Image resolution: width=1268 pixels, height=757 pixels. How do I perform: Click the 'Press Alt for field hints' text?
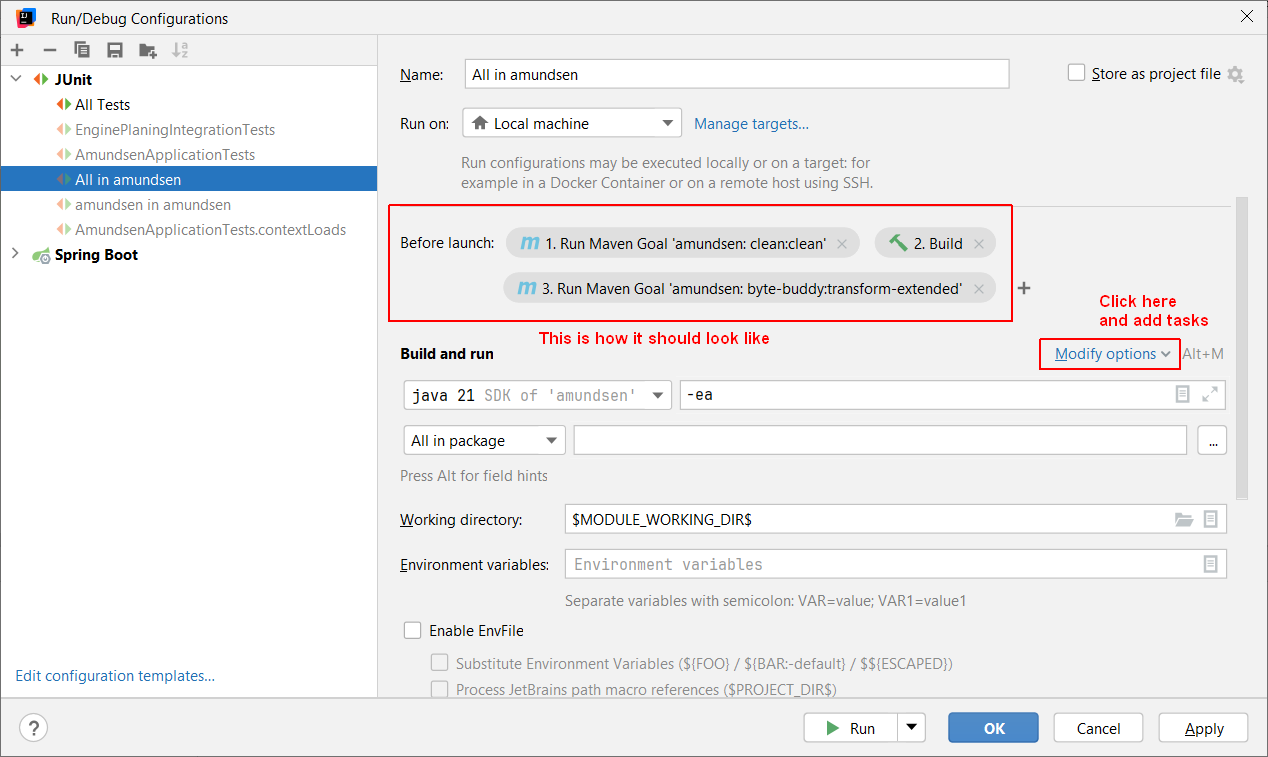(x=474, y=476)
